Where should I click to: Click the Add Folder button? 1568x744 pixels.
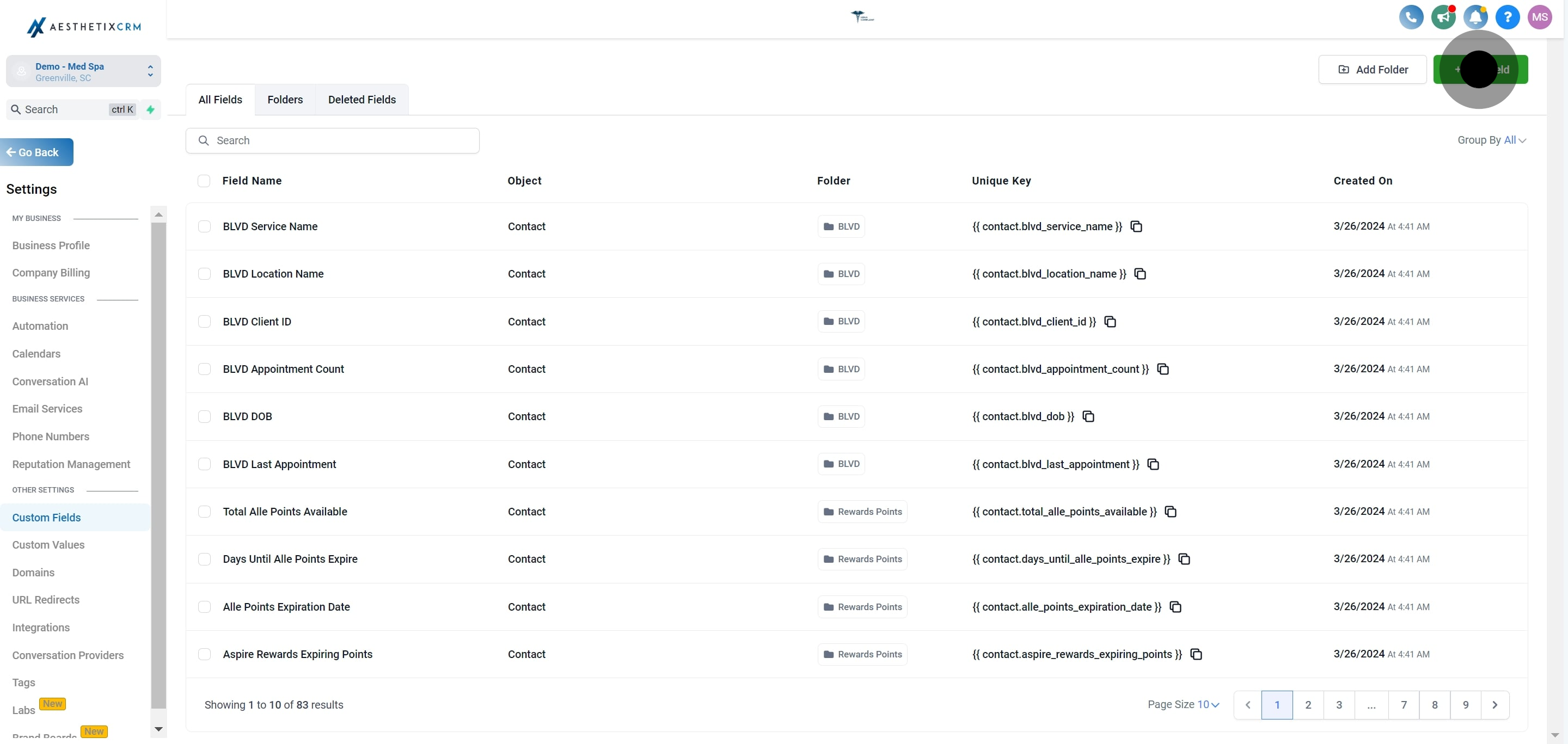pyautogui.click(x=1372, y=70)
